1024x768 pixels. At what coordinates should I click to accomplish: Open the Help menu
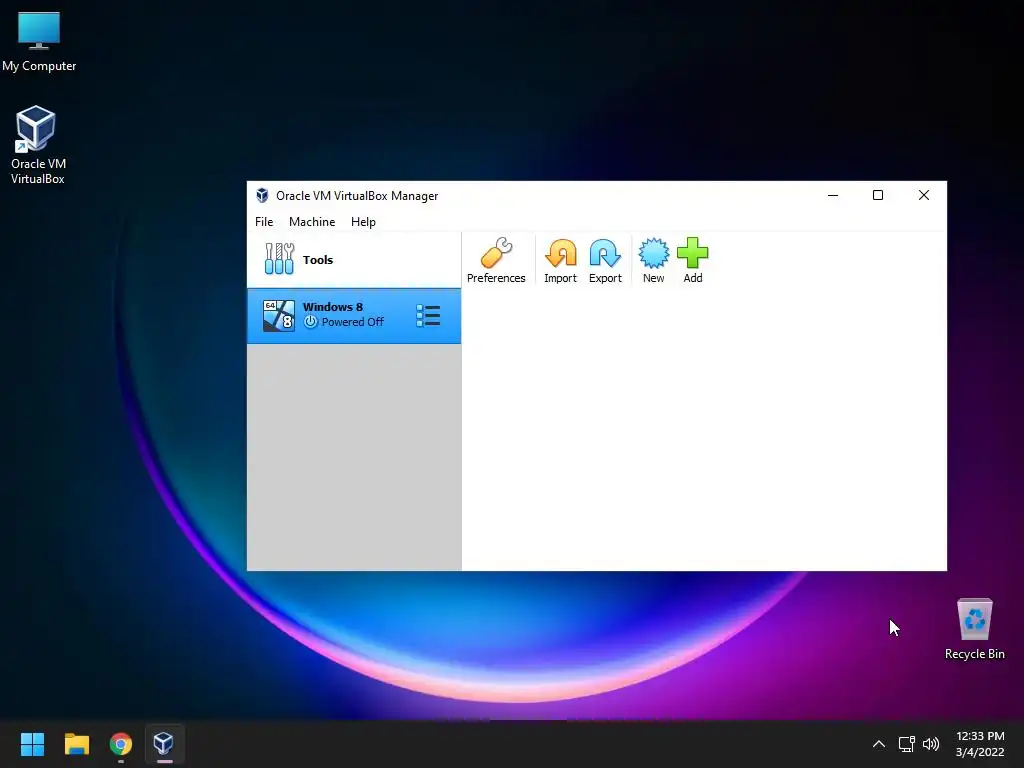pos(363,222)
